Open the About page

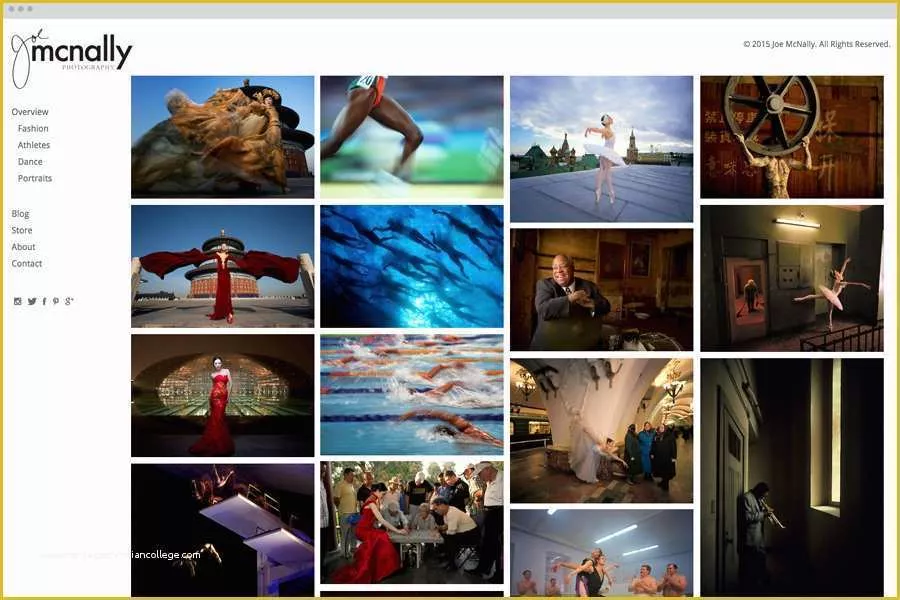(x=24, y=247)
